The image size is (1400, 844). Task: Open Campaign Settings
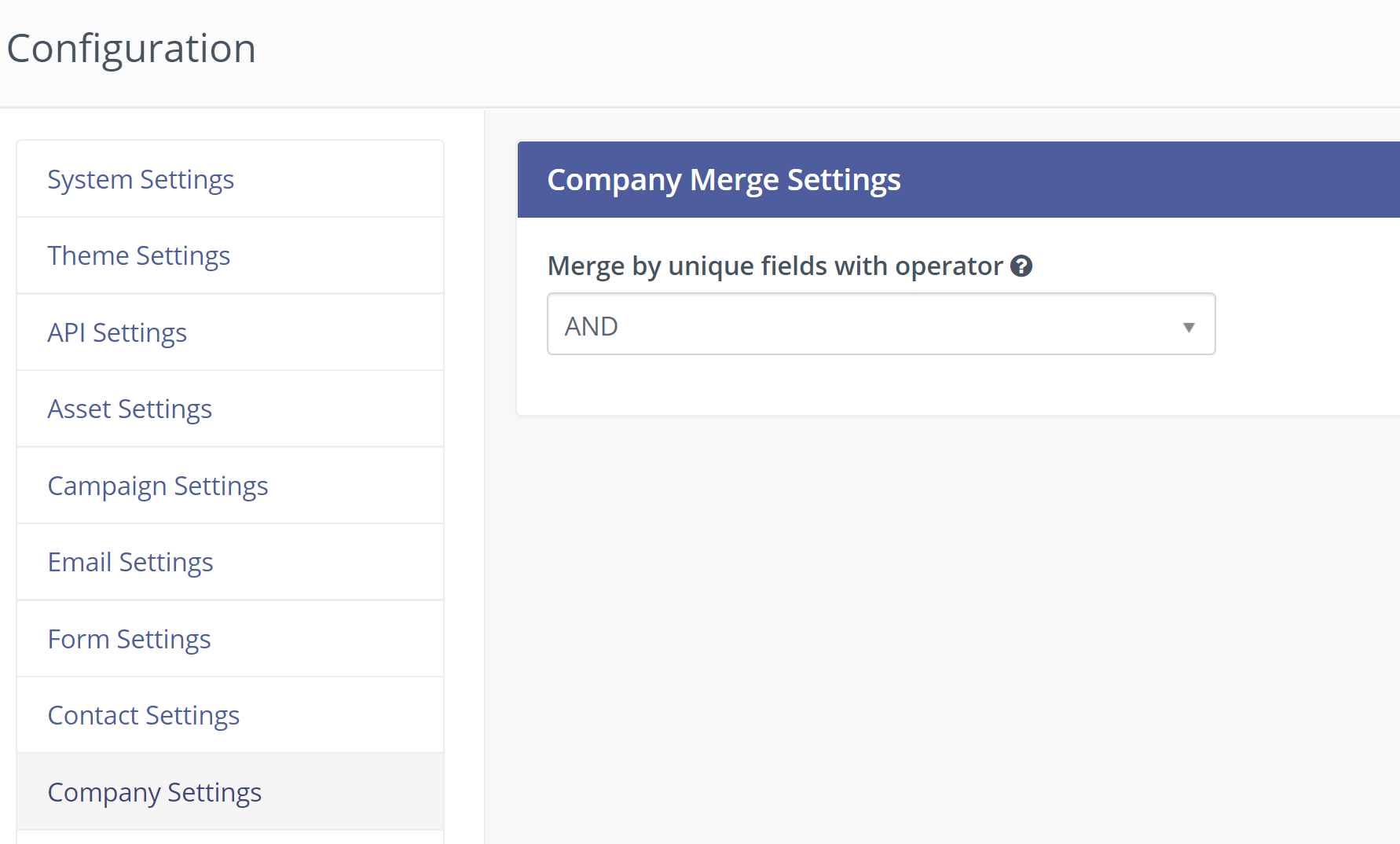tap(157, 486)
